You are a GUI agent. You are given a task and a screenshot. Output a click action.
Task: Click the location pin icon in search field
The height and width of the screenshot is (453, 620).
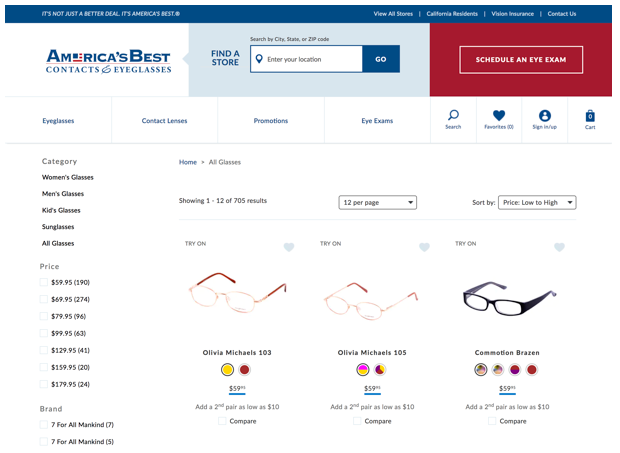click(x=259, y=59)
